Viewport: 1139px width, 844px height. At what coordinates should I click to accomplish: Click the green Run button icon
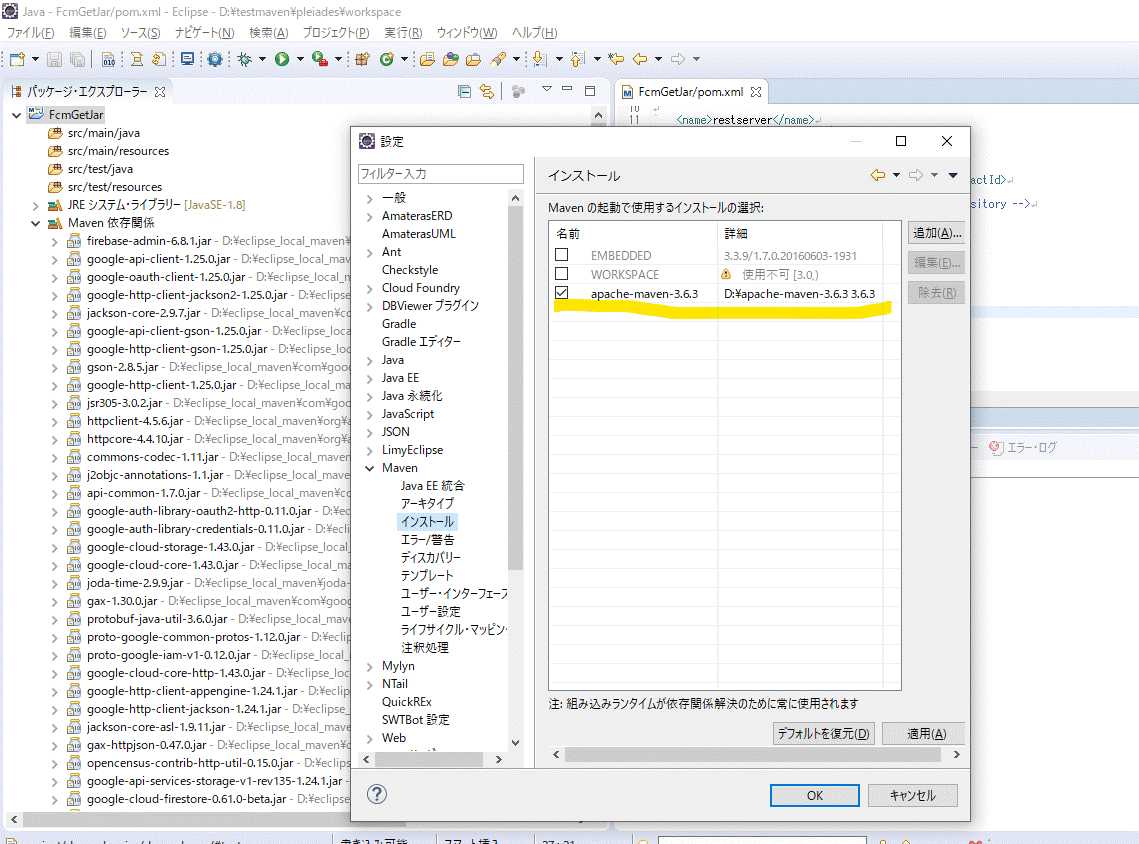tap(282, 59)
